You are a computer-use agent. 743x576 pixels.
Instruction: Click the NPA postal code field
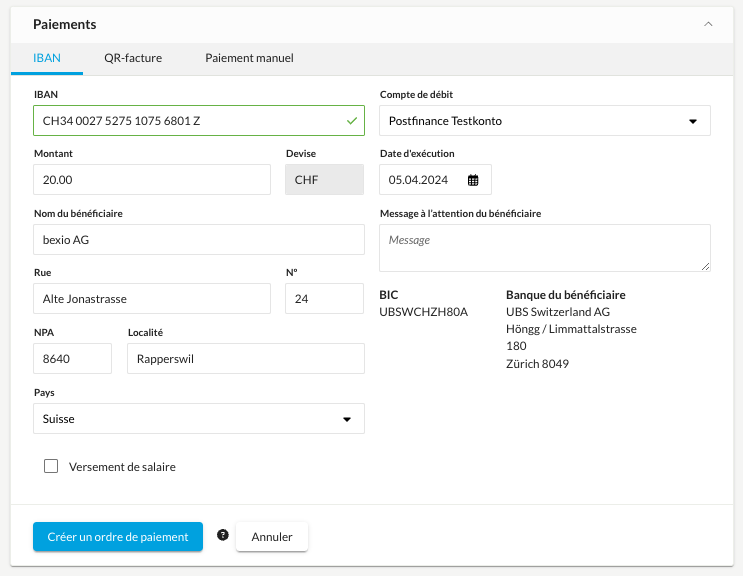[72, 359]
